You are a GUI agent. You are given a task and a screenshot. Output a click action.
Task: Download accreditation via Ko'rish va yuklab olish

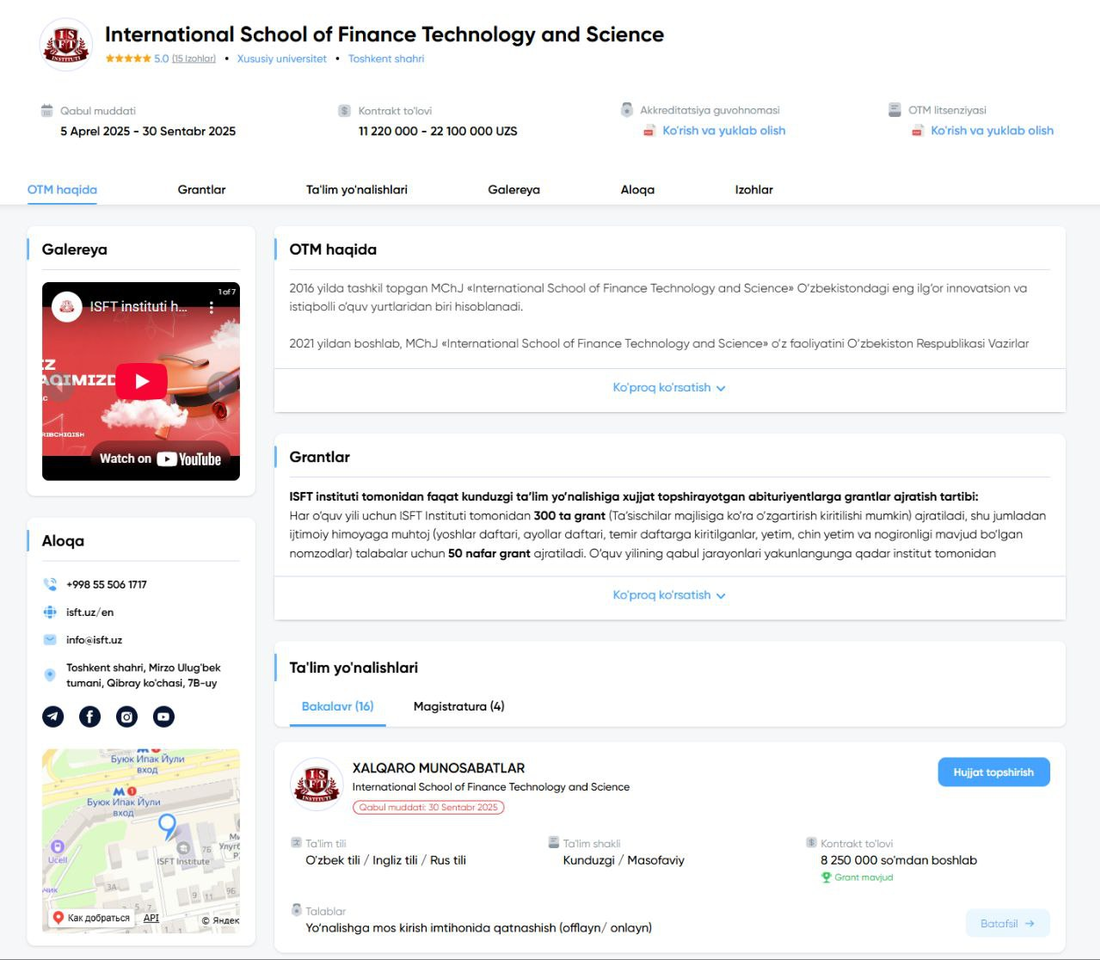click(x=724, y=131)
